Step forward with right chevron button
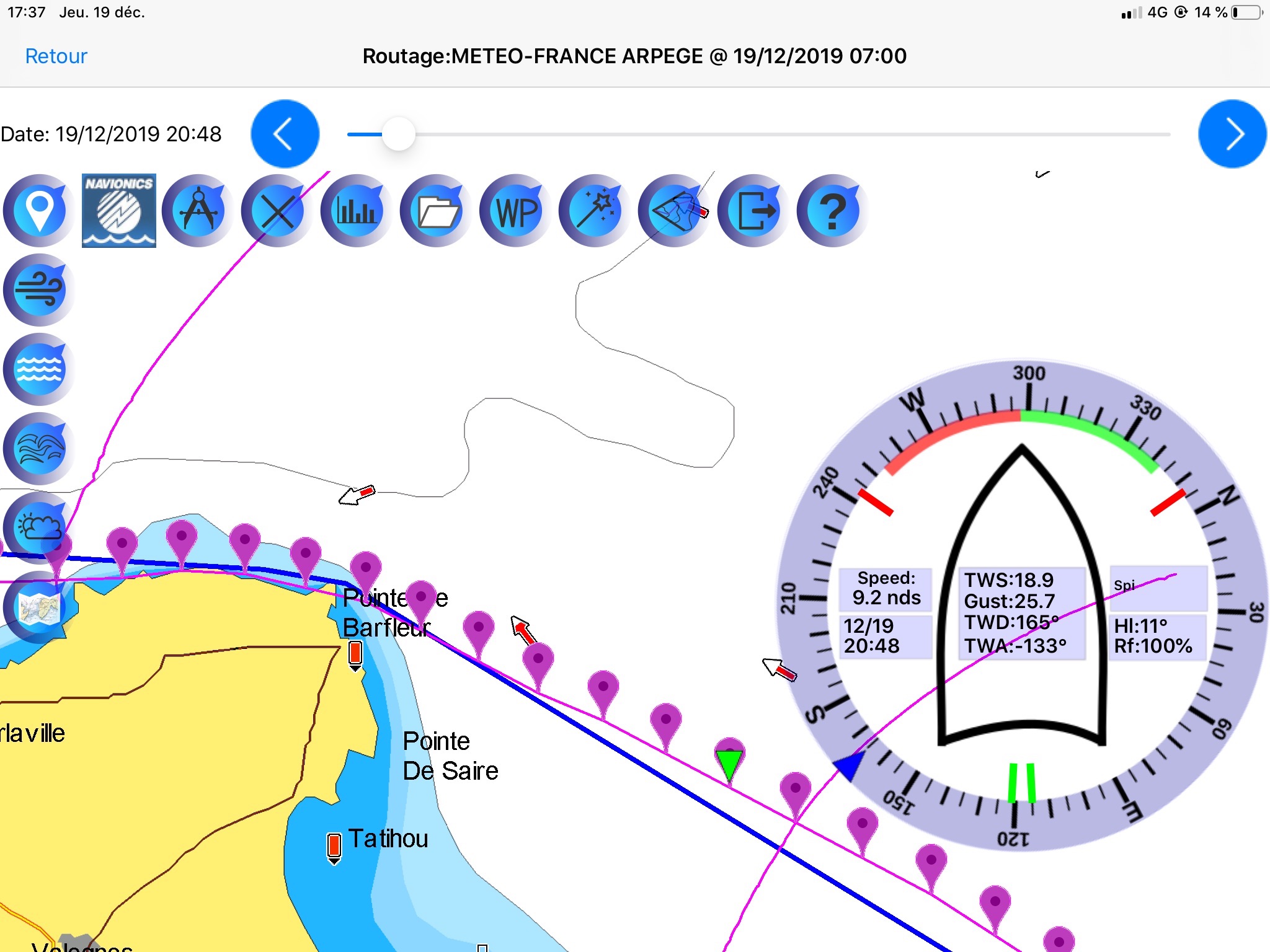This screenshot has width=1270, height=952. (x=1232, y=134)
